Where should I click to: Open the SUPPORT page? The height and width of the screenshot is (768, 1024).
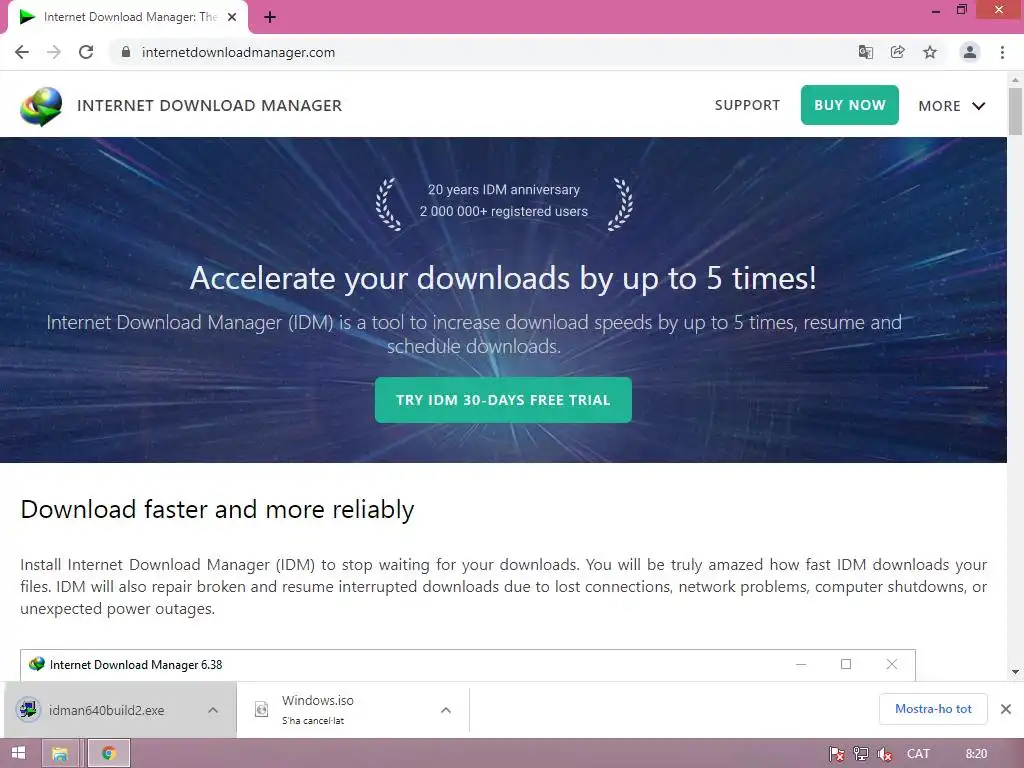747,105
